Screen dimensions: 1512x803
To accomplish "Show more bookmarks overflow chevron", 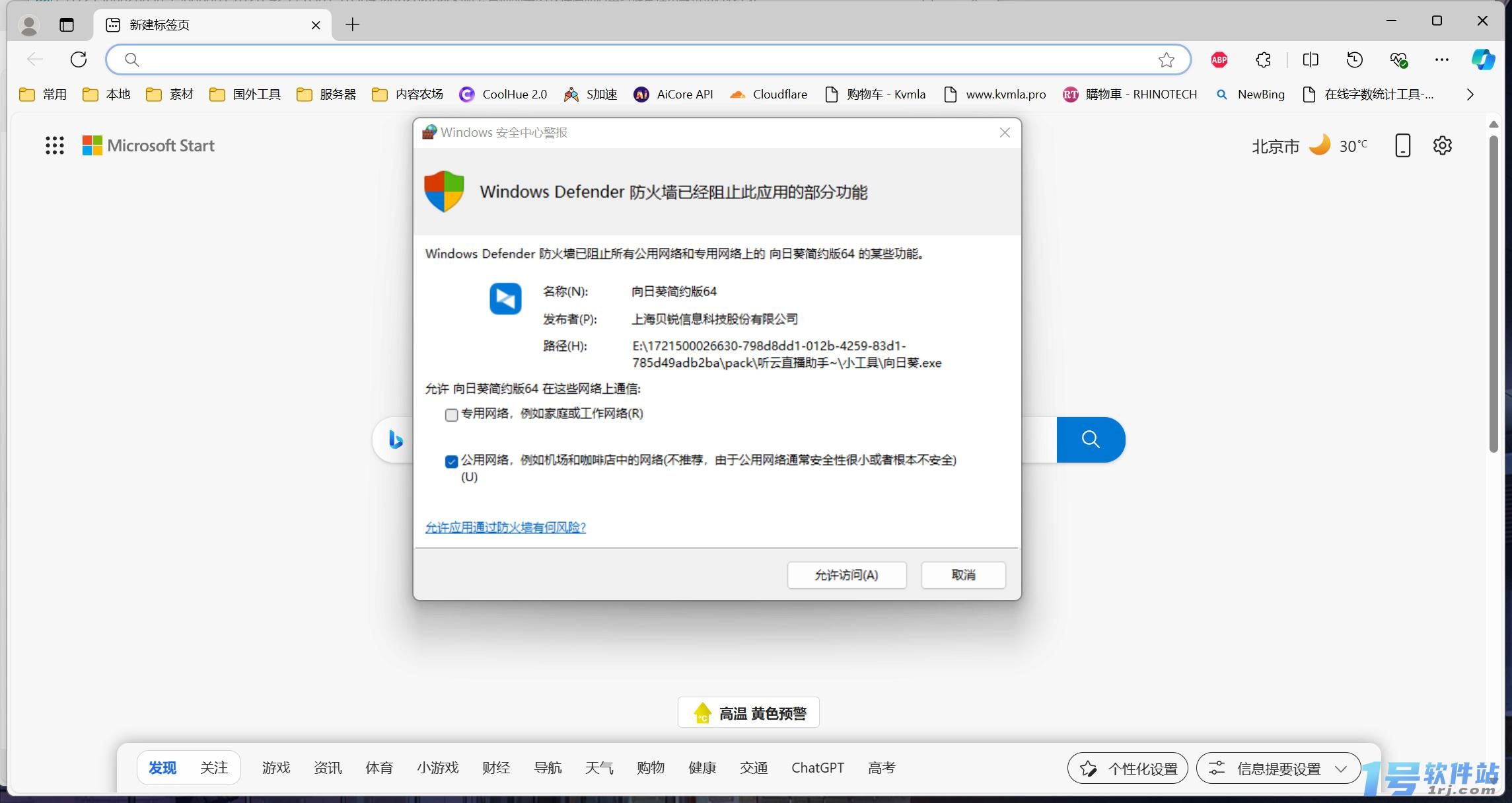I will click(x=1470, y=95).
